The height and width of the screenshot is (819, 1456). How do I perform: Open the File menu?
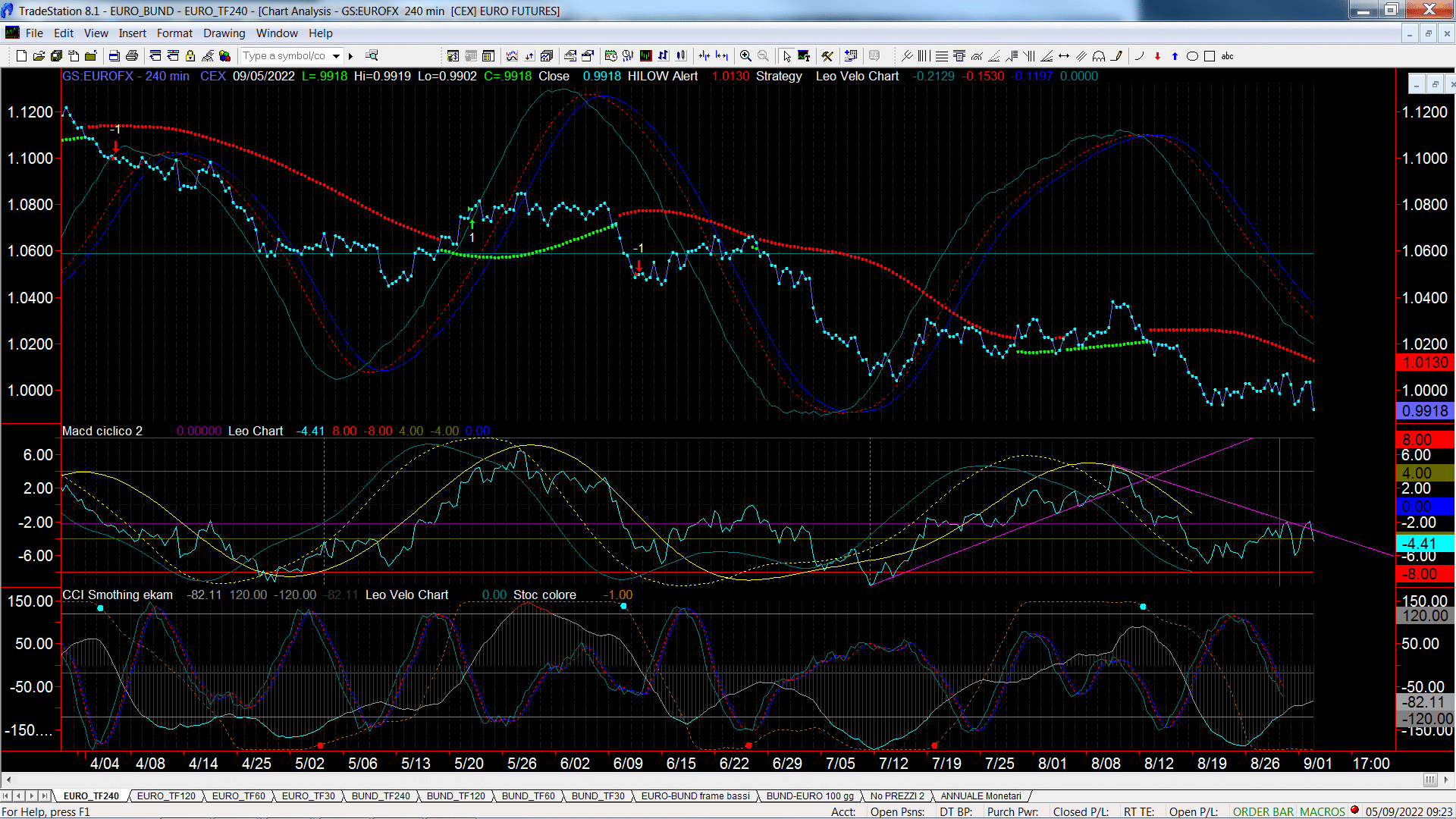(x=34, y=33)
